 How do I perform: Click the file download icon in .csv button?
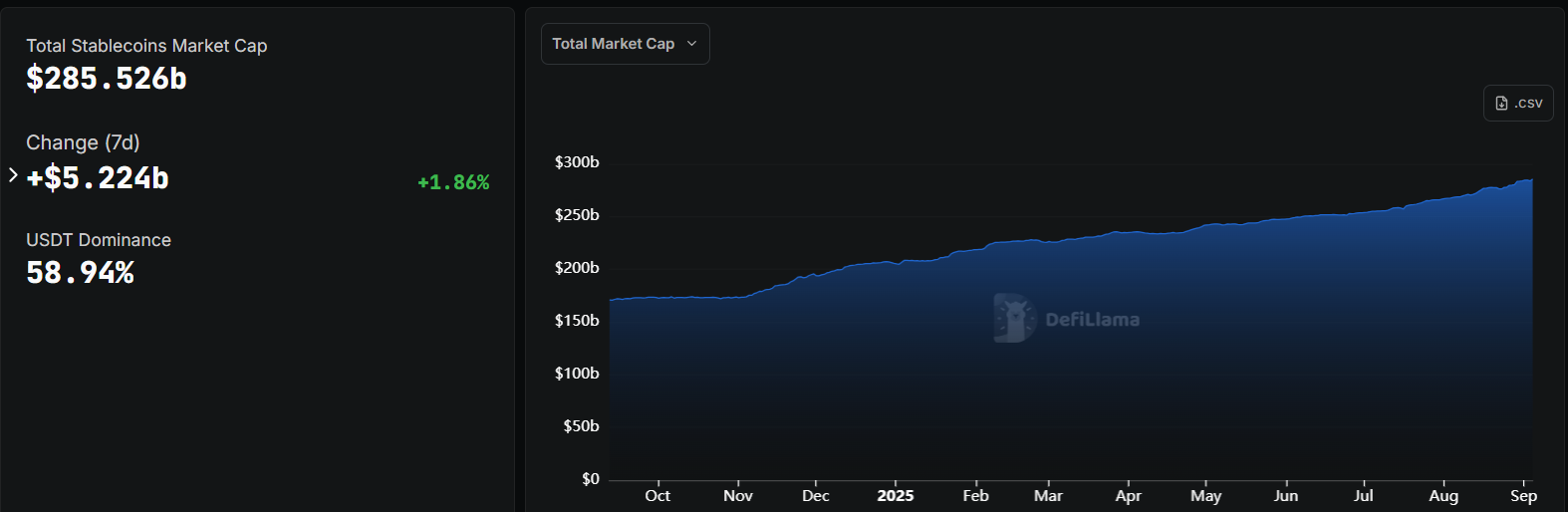1501,103
